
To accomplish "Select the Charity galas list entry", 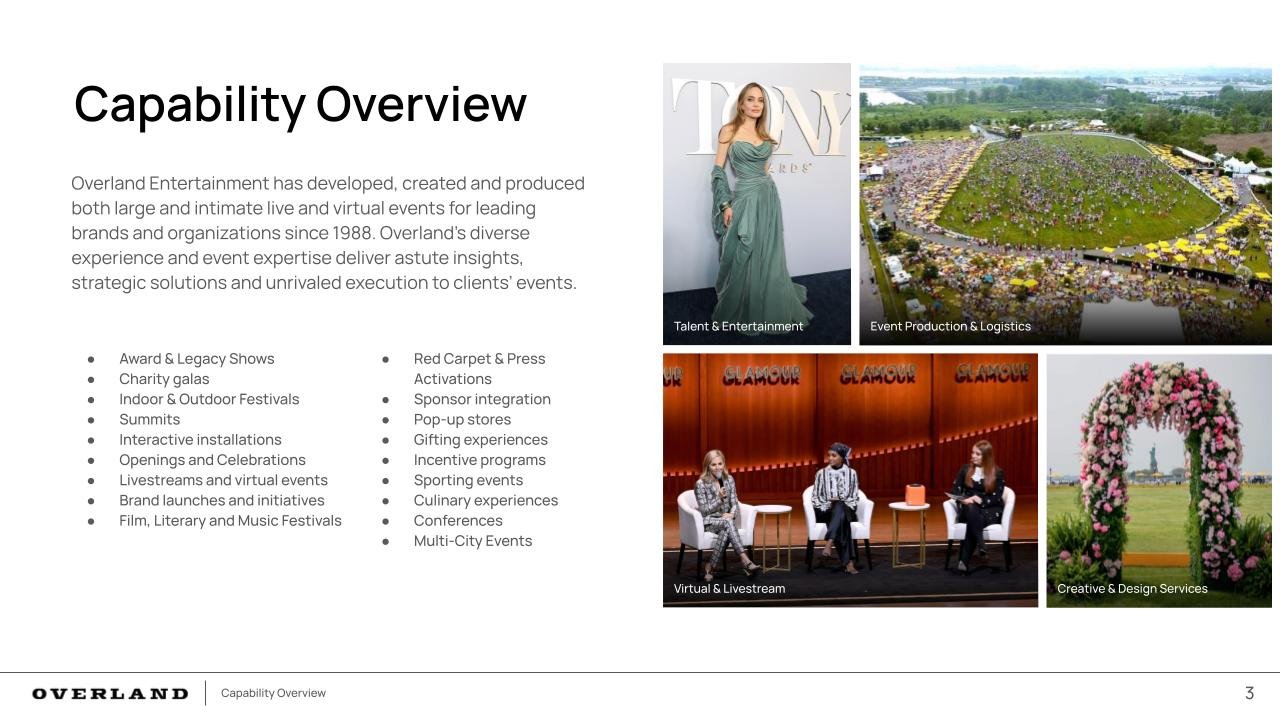I will [164, 379].
